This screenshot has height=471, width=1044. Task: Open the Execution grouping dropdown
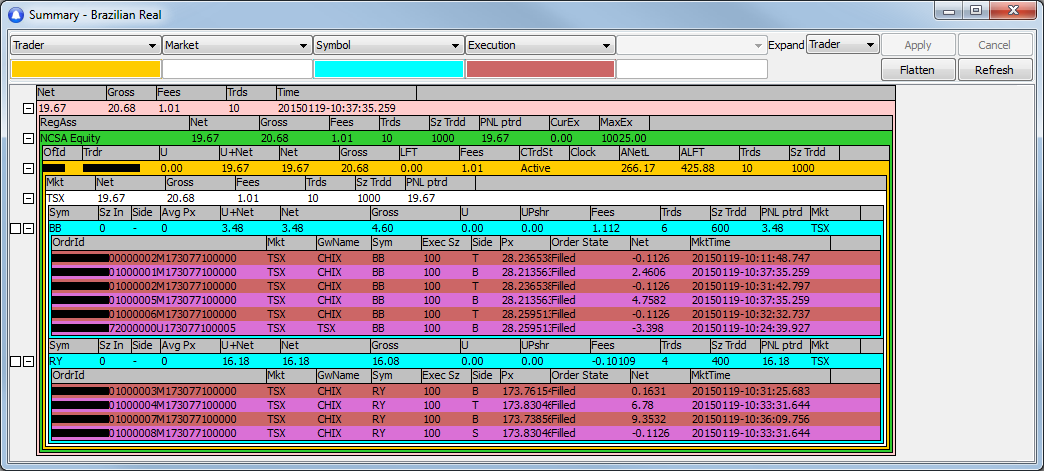coord(606,46)
